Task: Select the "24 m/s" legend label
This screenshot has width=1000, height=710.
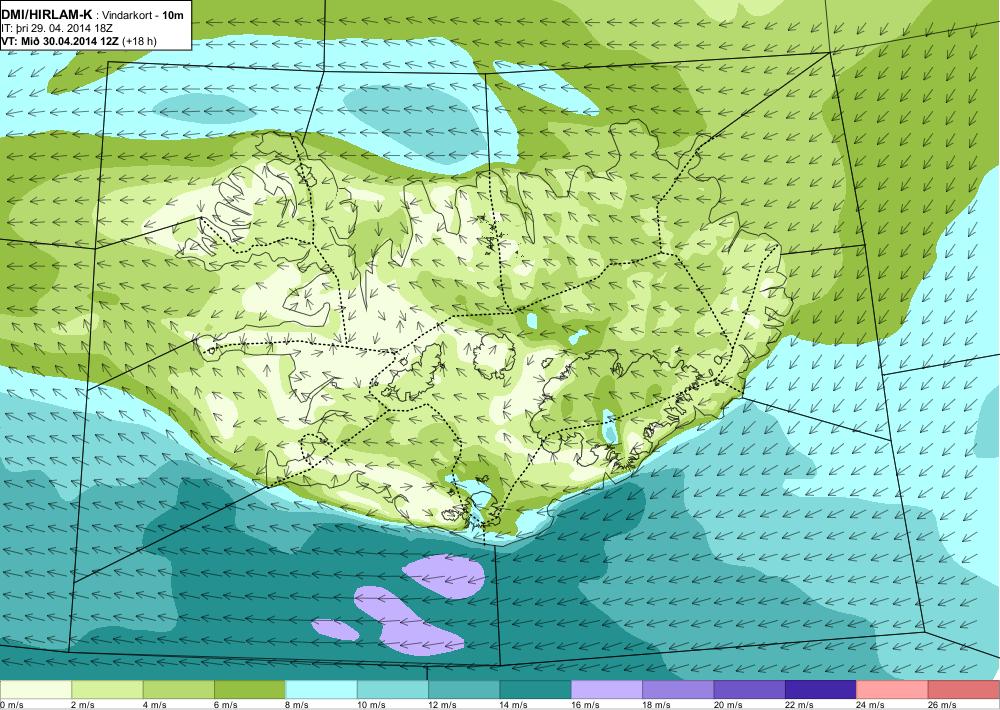Action: [x=871, y=705]
